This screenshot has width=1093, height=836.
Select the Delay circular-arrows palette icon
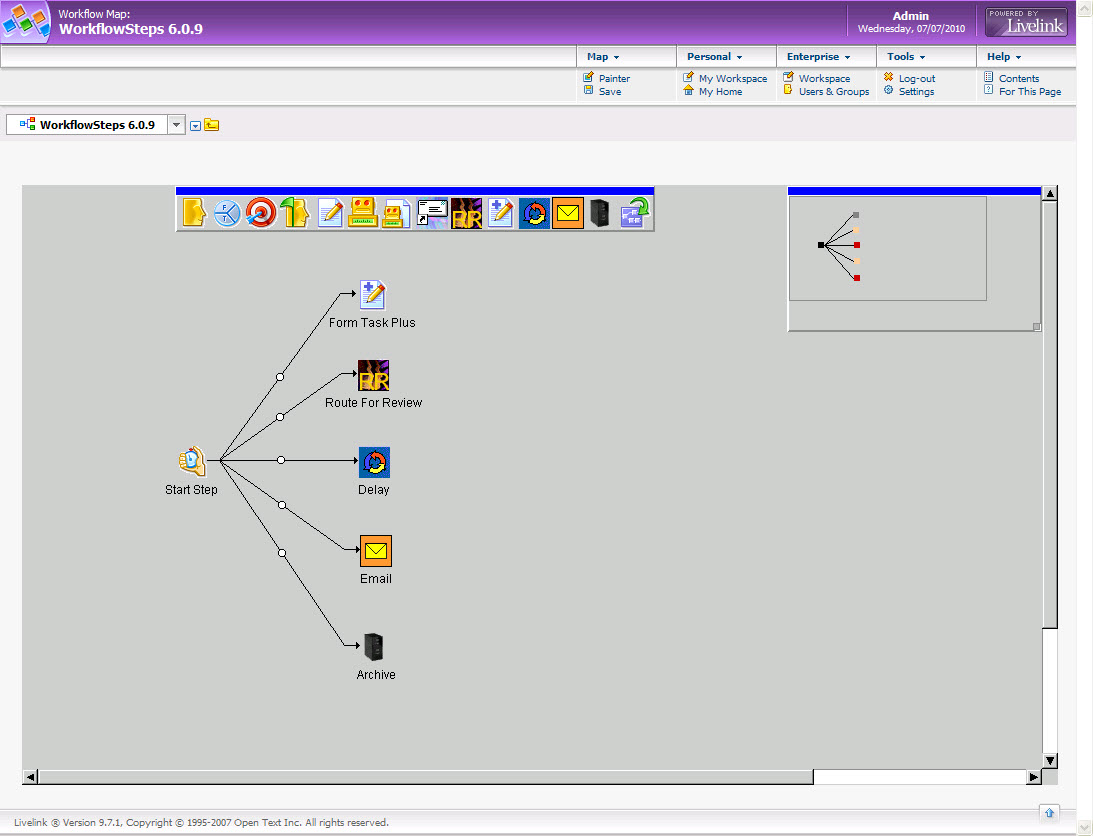(534, 213)
